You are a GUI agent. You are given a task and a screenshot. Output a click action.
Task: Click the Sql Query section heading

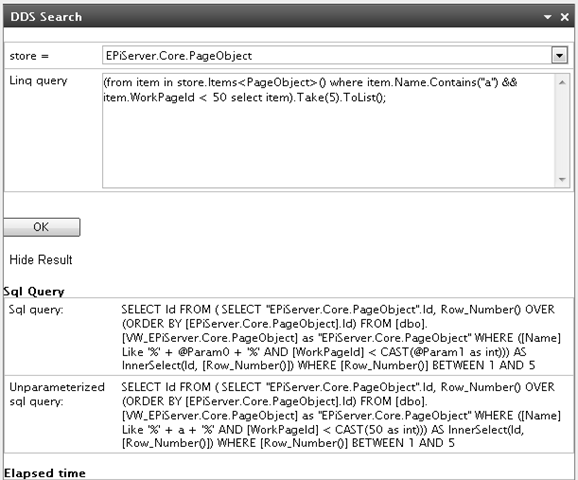(x=34, y=291)
